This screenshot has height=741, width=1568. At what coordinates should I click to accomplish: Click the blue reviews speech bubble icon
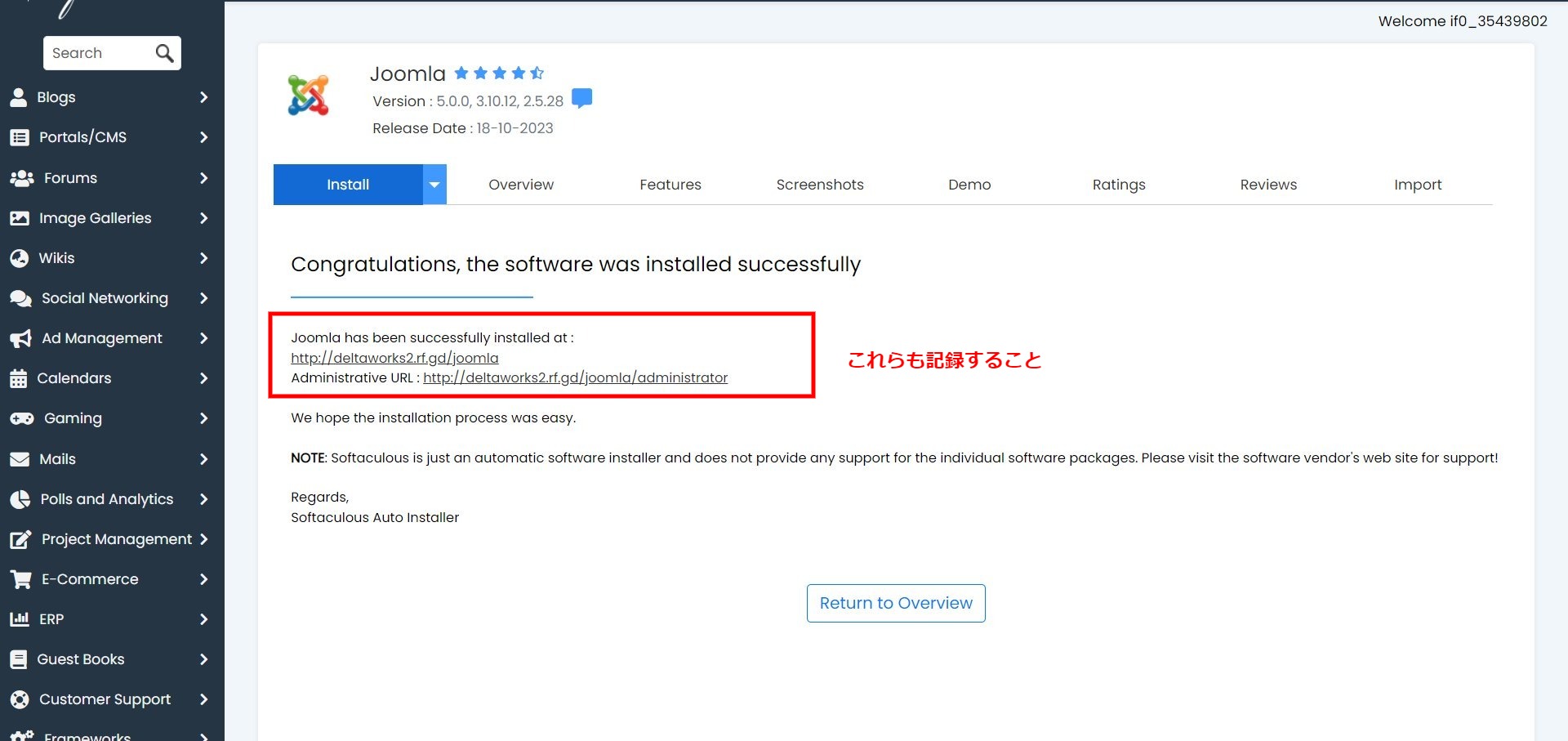(581, 99)
